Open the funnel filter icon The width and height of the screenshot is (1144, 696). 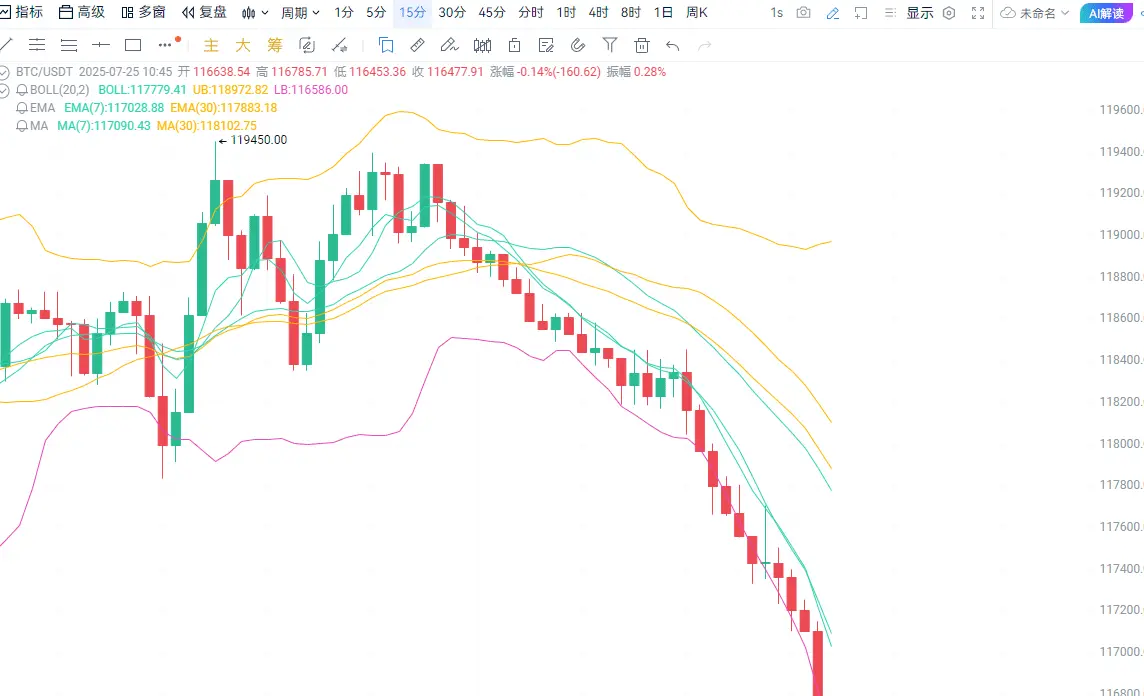(x=610, y=45)
